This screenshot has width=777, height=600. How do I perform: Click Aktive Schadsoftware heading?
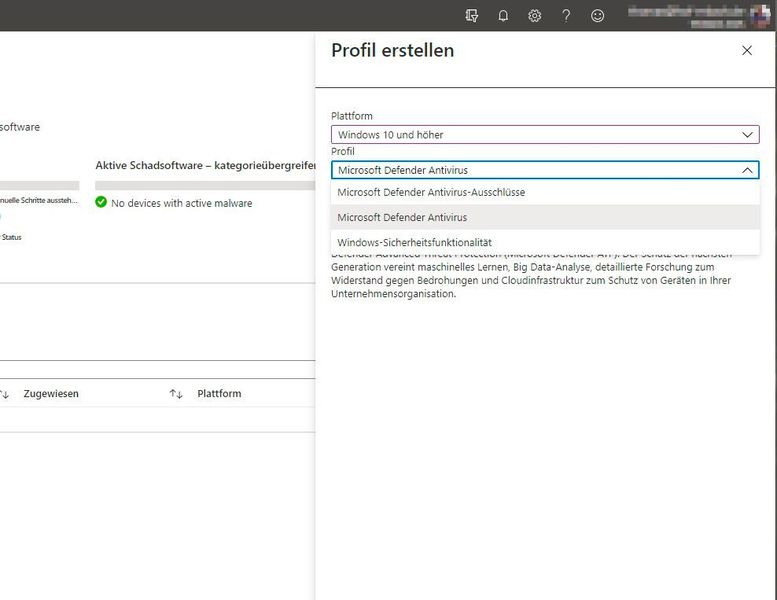click(205, 165)
